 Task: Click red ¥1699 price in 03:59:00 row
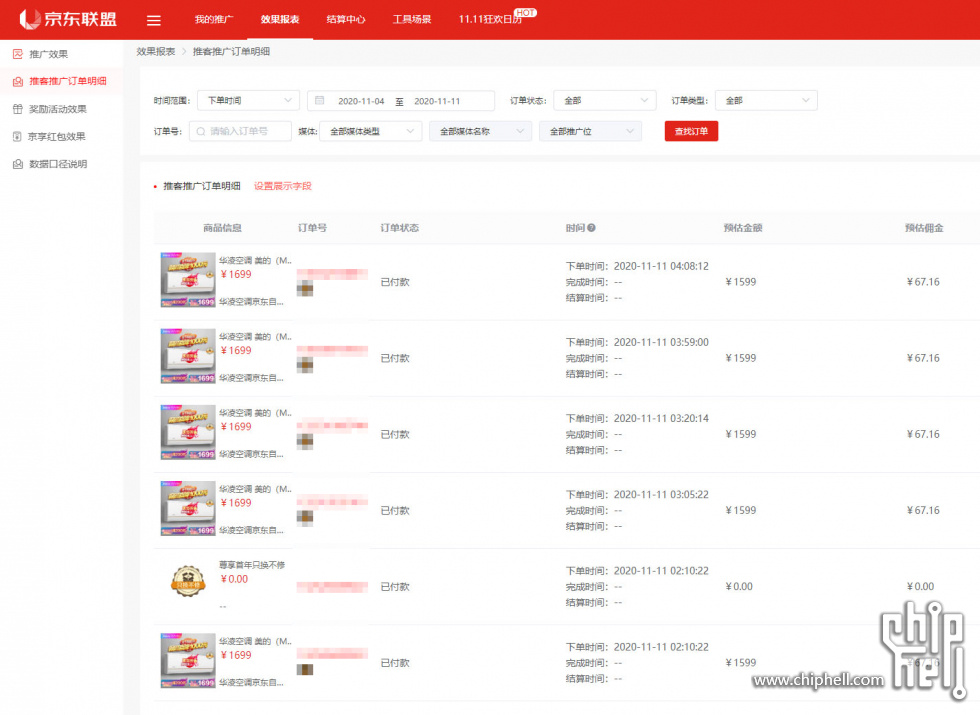pyautogui.click(x=236, y=351)
